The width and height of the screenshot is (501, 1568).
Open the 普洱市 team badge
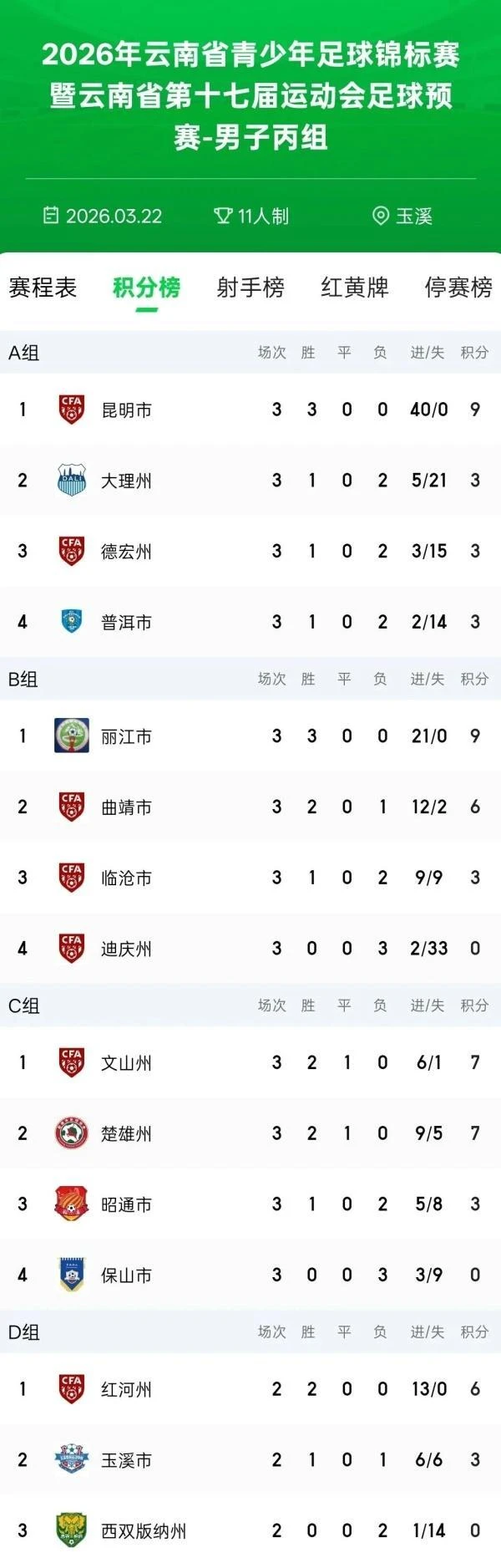pyautogui.click(x=72, y=622)
